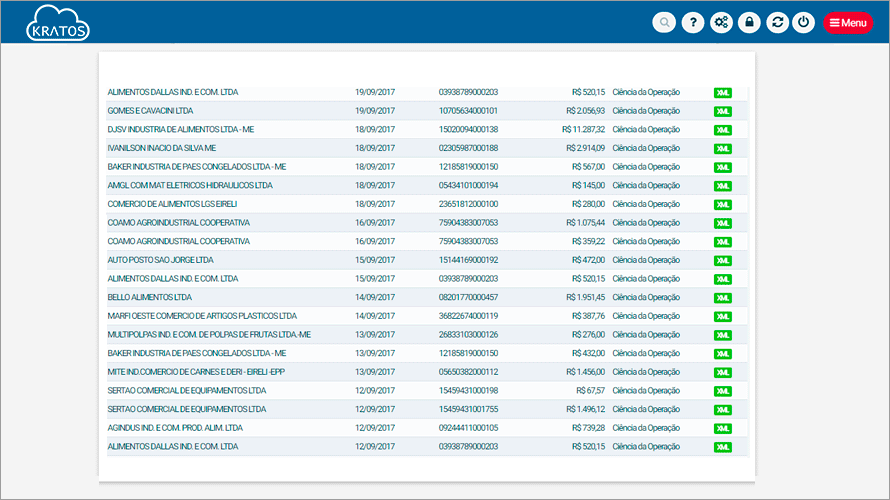Click the value R$ 1.456,00
The height and width of the screenshot is (500, 890).
point(586,372)
